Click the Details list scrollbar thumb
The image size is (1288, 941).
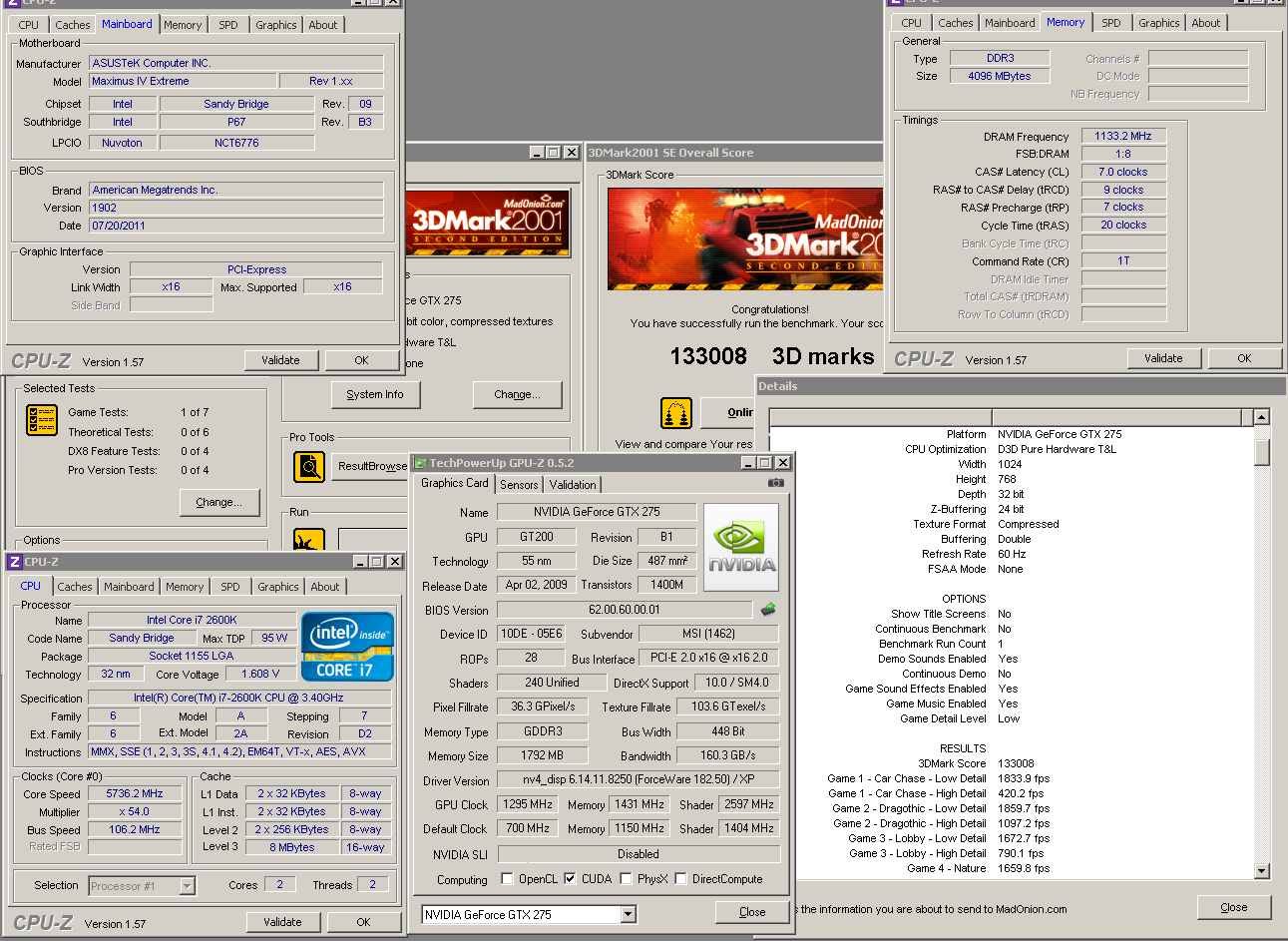(x=1261, y=452)
